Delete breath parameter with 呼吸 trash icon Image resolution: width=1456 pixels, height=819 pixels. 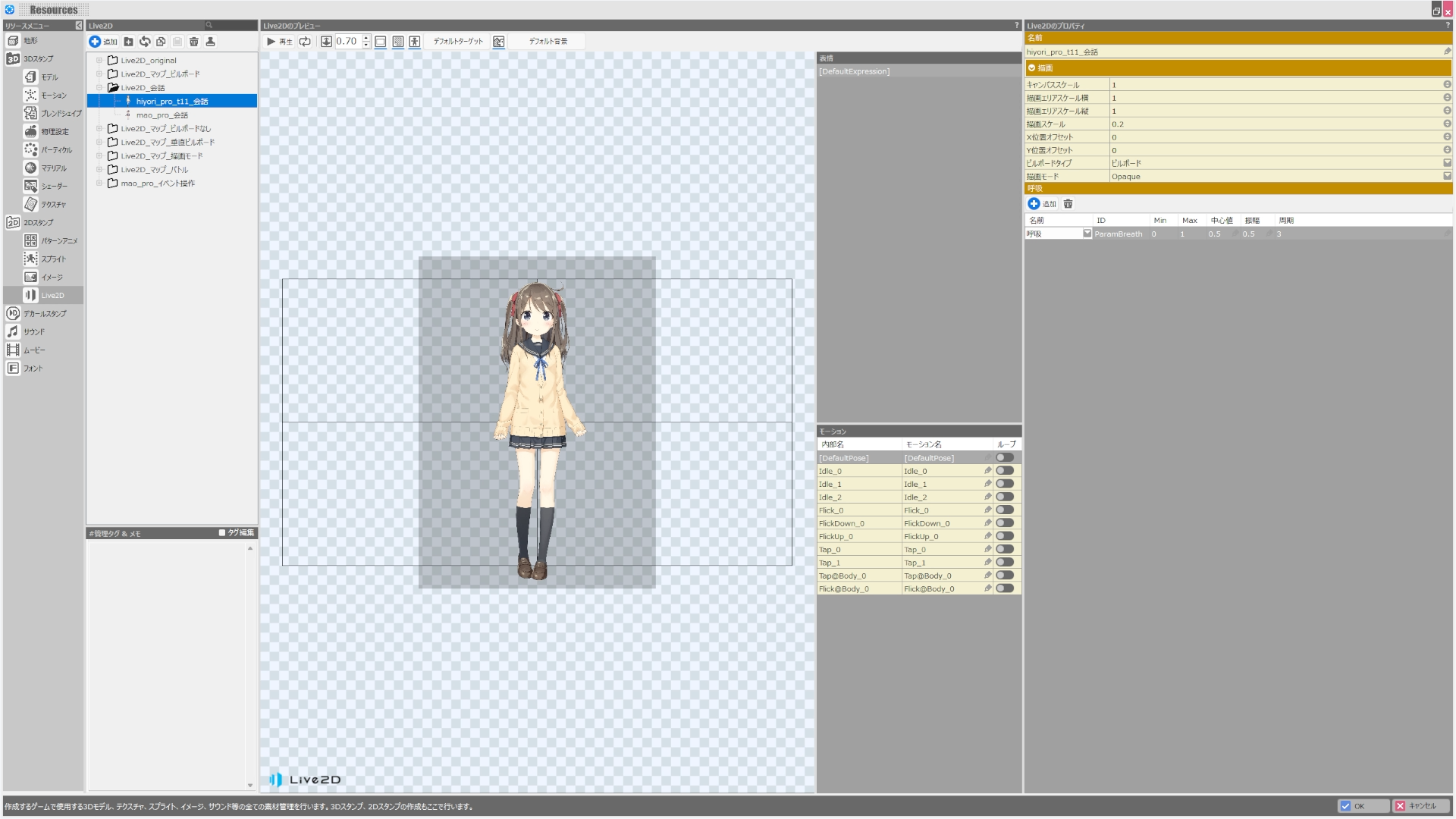click(1068, 204)
